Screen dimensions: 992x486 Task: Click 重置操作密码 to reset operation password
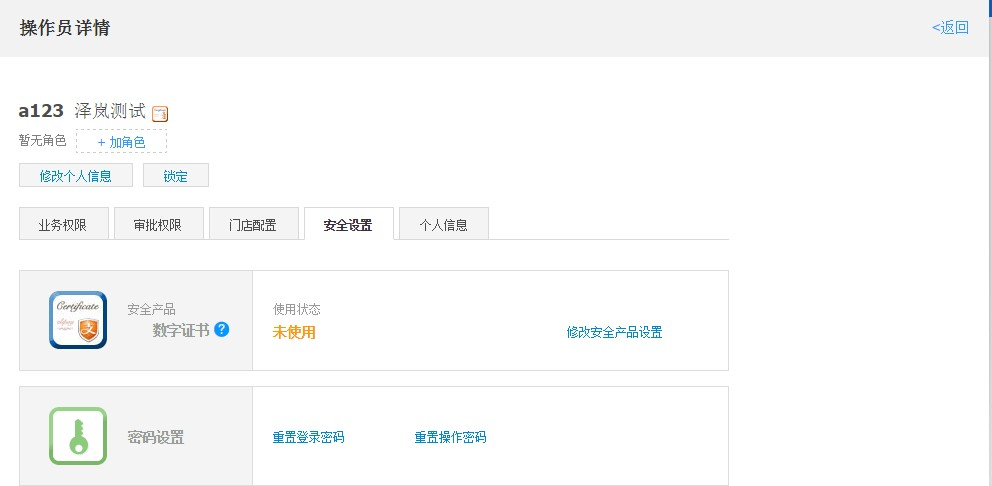click(x=450, y=437)
